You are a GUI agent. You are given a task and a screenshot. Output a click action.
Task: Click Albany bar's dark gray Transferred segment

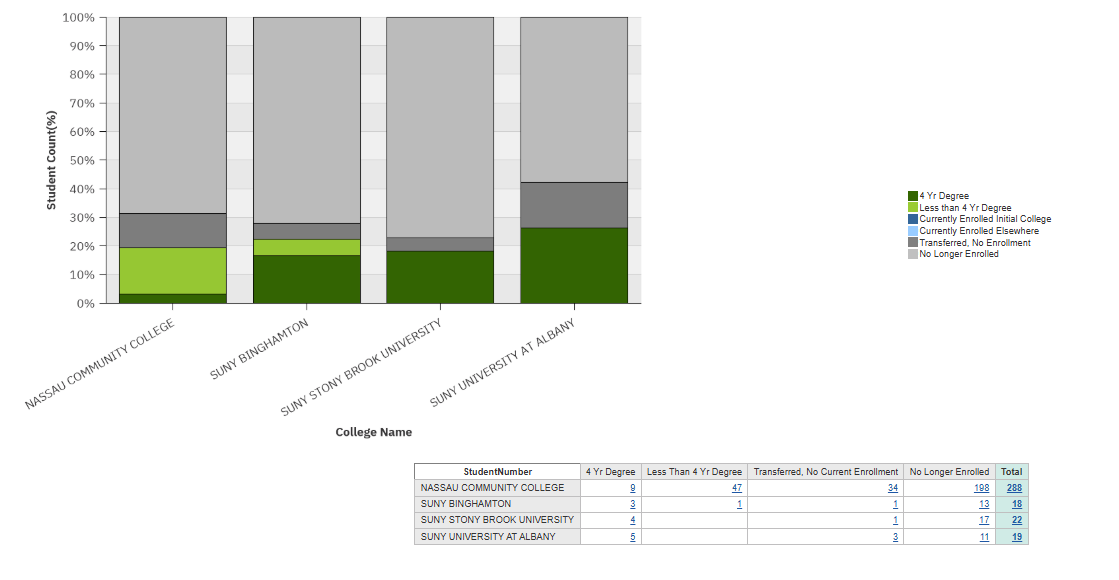(x=574, y=205)
